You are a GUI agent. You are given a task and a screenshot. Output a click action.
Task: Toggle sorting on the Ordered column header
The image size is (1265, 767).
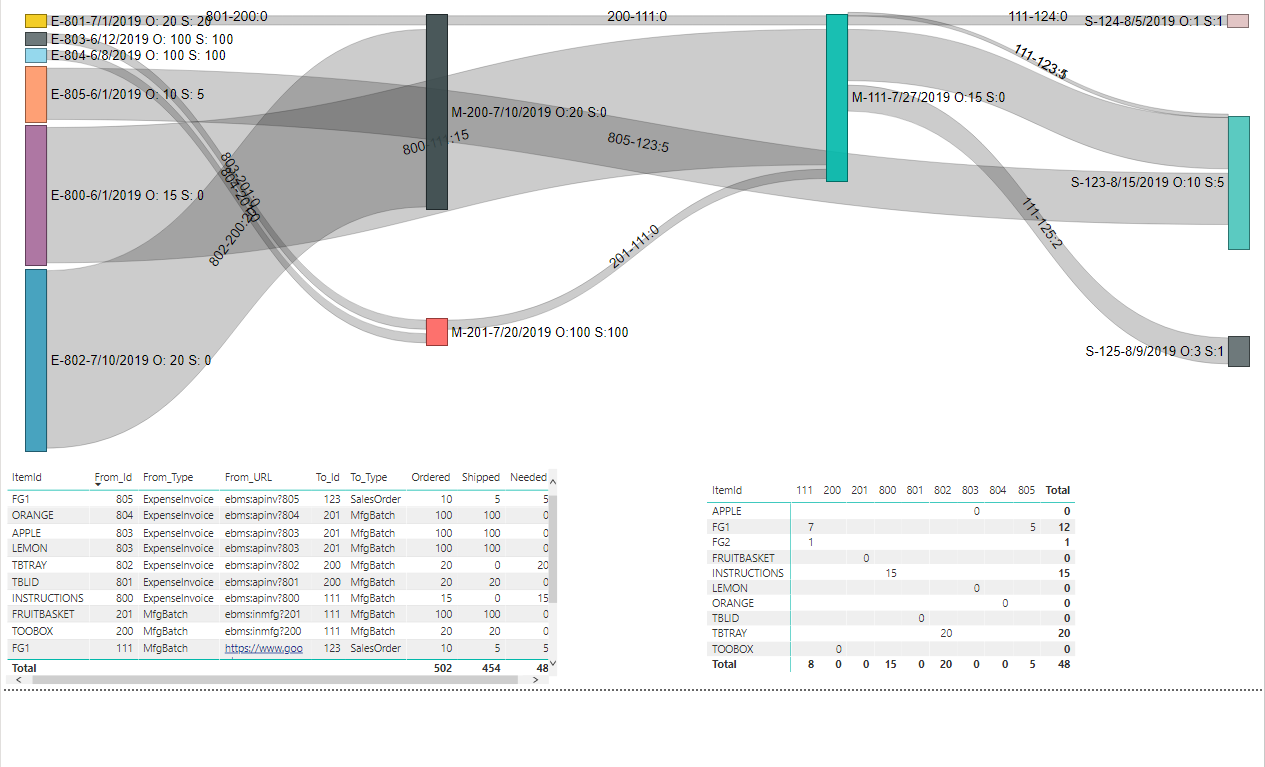coord(430,477)
